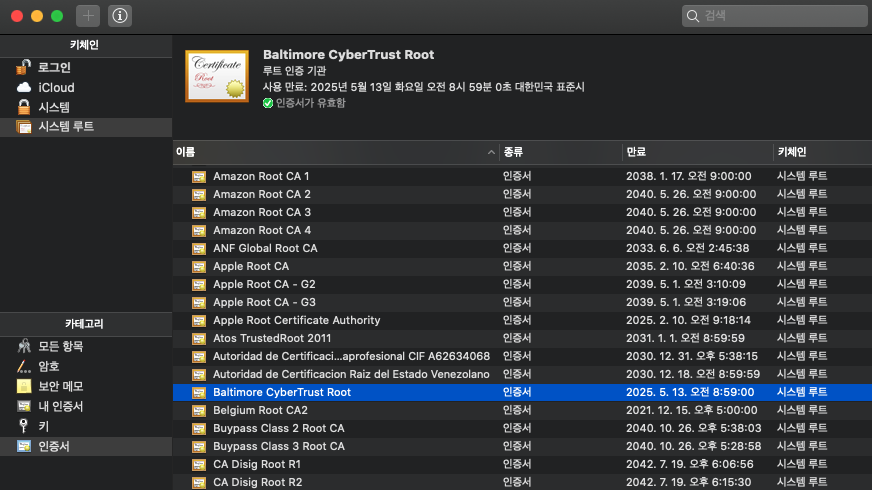Click the certificate icon next to 인증서 category
This screenshot has height=490, width=872.
23,446
